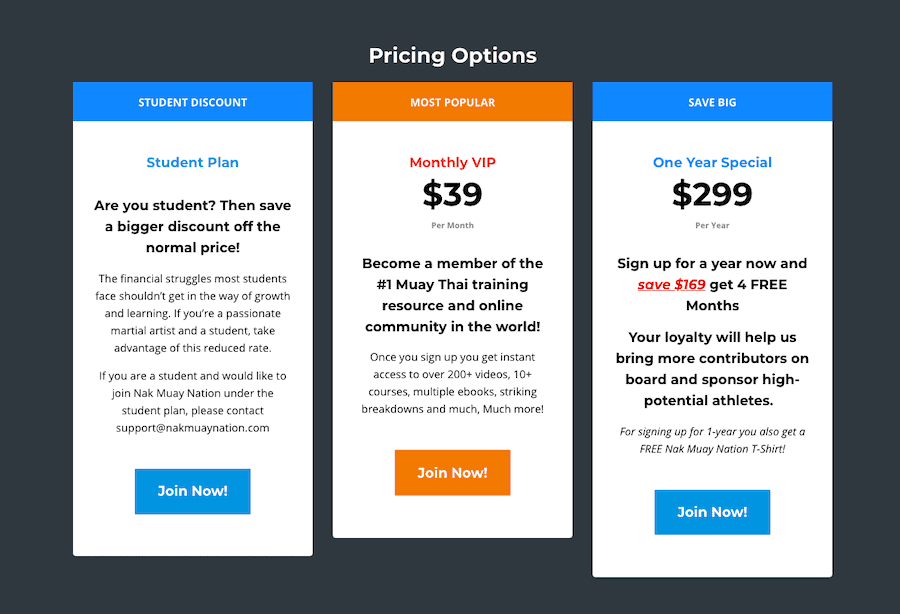Click the "Per Year" label

point(712,225)
